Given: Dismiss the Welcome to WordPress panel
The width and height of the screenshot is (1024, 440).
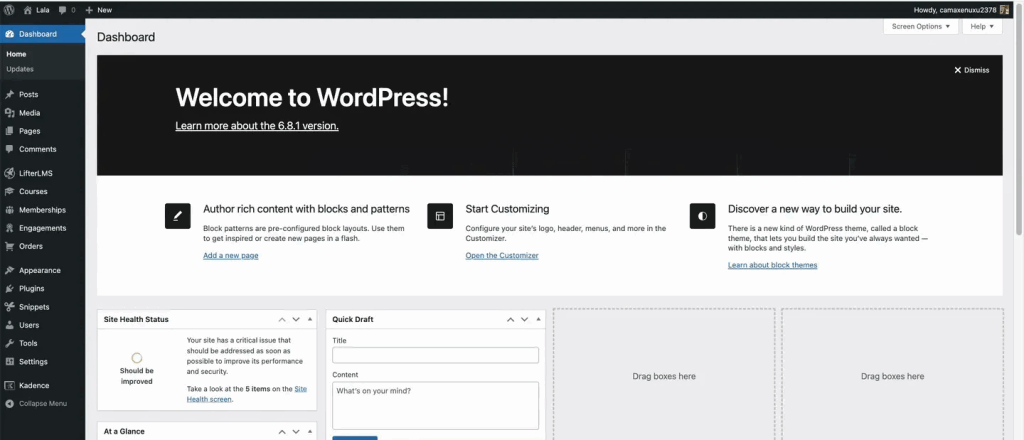Looking at the screenshot, I should [x=972, y=70].
